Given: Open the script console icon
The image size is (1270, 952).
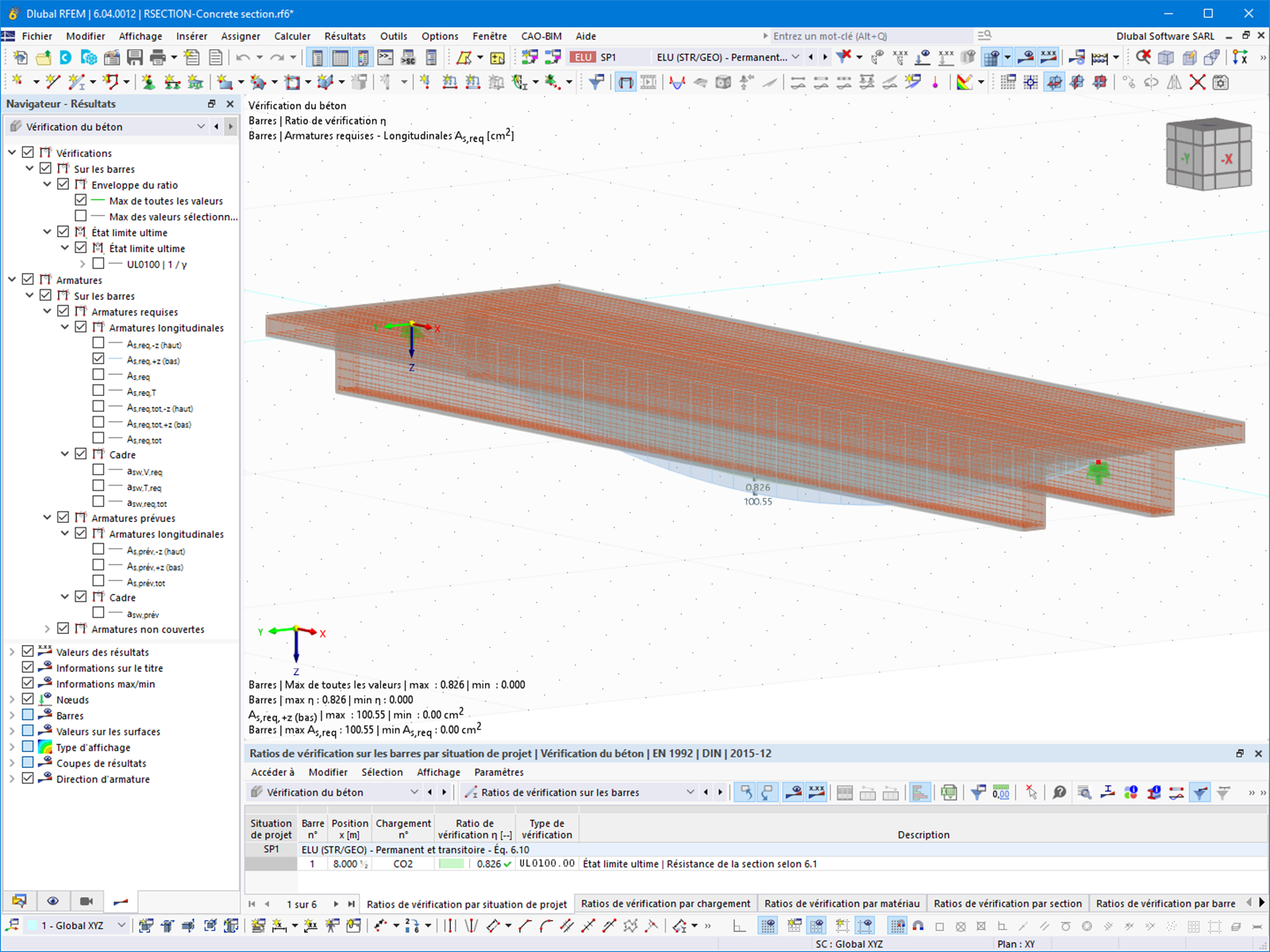Looking at the screenshot, I should [x=386, y=57].
